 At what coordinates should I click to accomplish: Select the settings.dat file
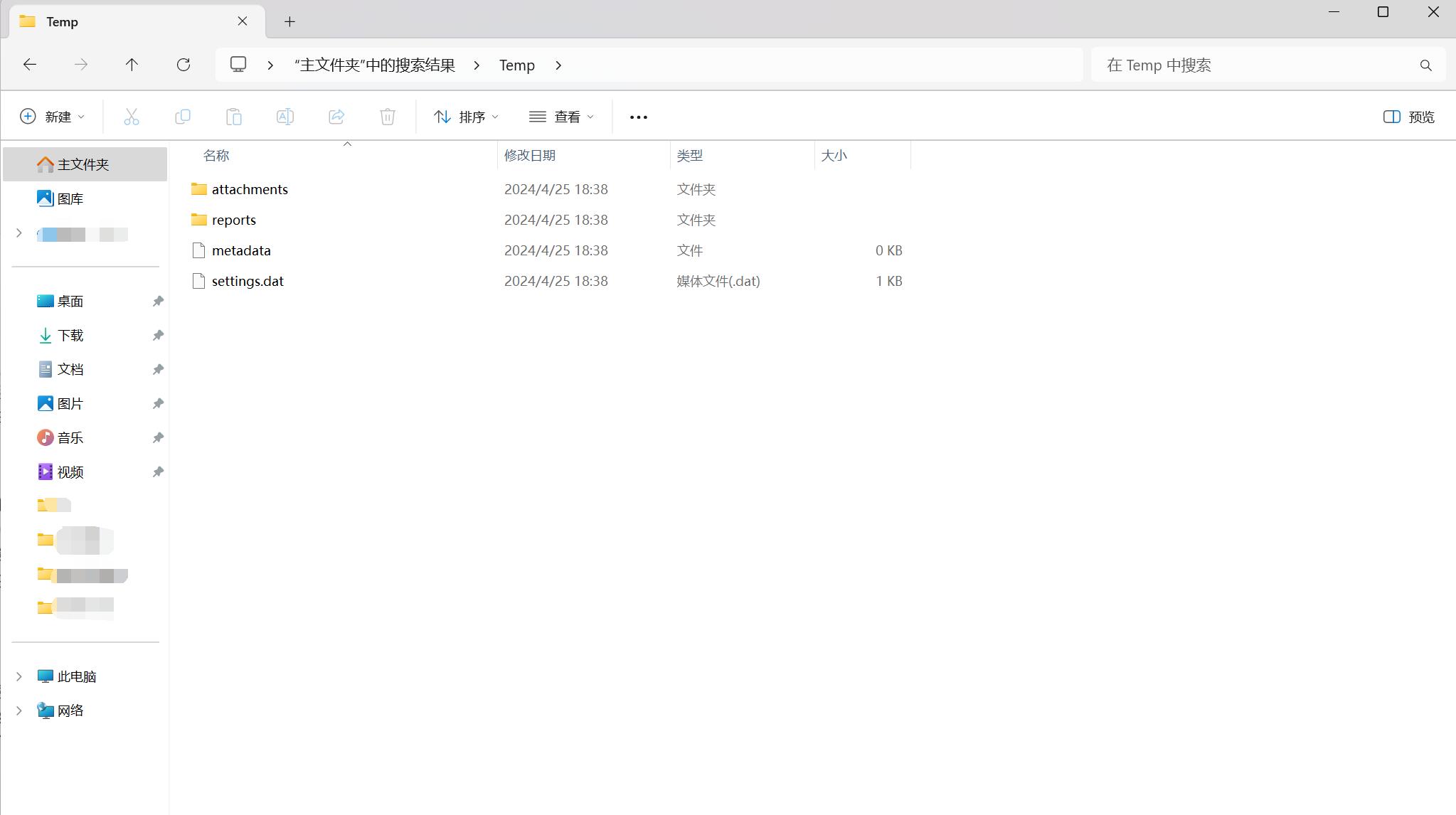248,281
